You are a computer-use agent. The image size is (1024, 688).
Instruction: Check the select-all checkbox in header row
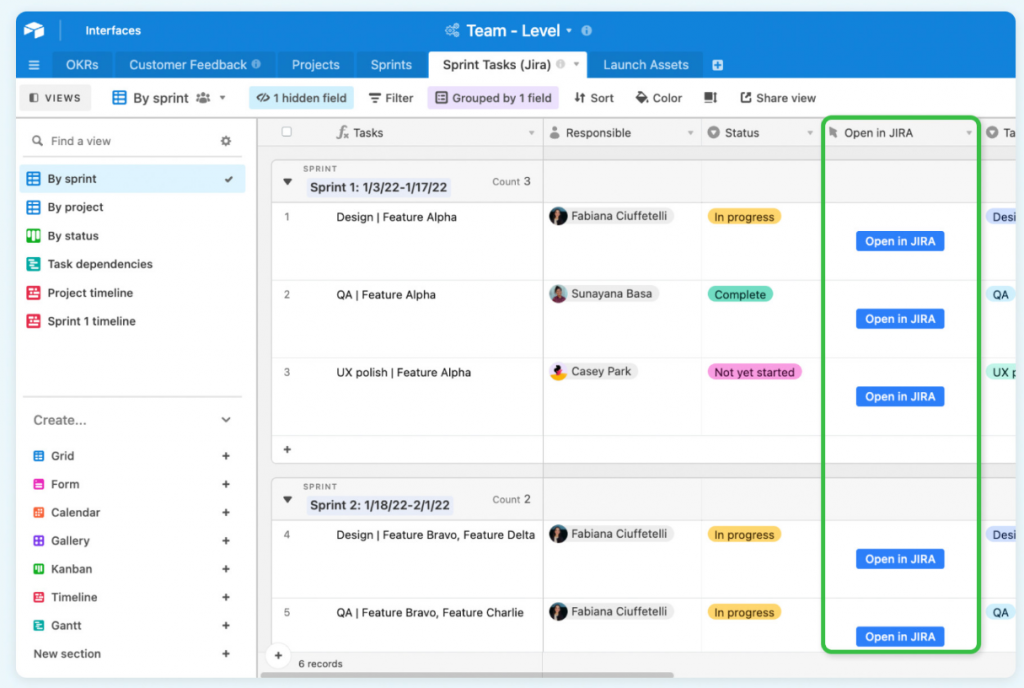point(287,132)
